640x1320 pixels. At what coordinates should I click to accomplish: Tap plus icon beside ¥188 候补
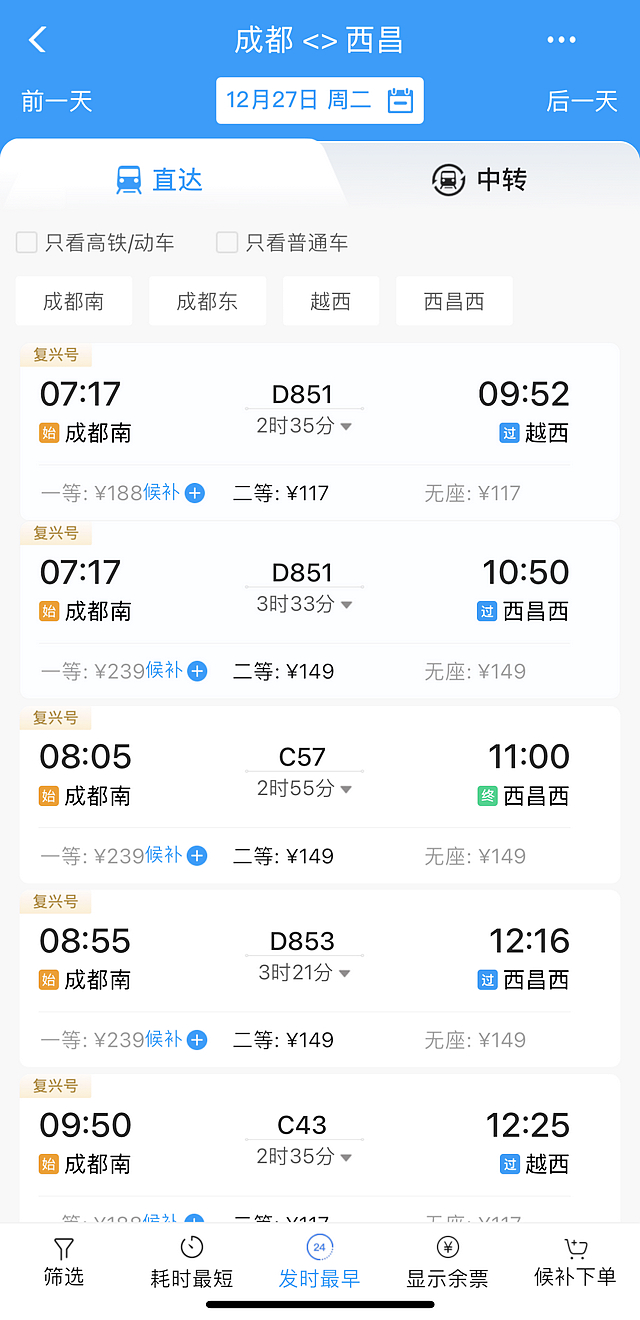(x=195, y=493)
